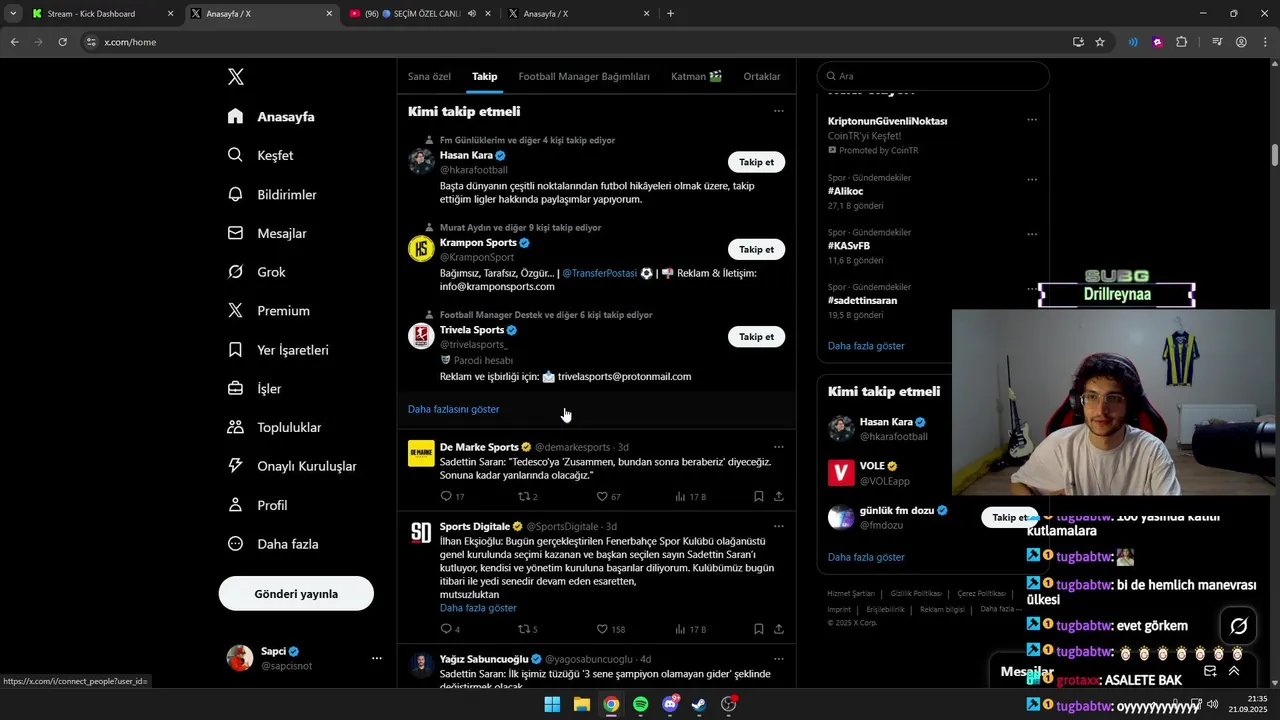The width and height of the screenshot is (1280, 720).
Task: Bookmark this page with the star icon
Action: (x=1100, y=42)
